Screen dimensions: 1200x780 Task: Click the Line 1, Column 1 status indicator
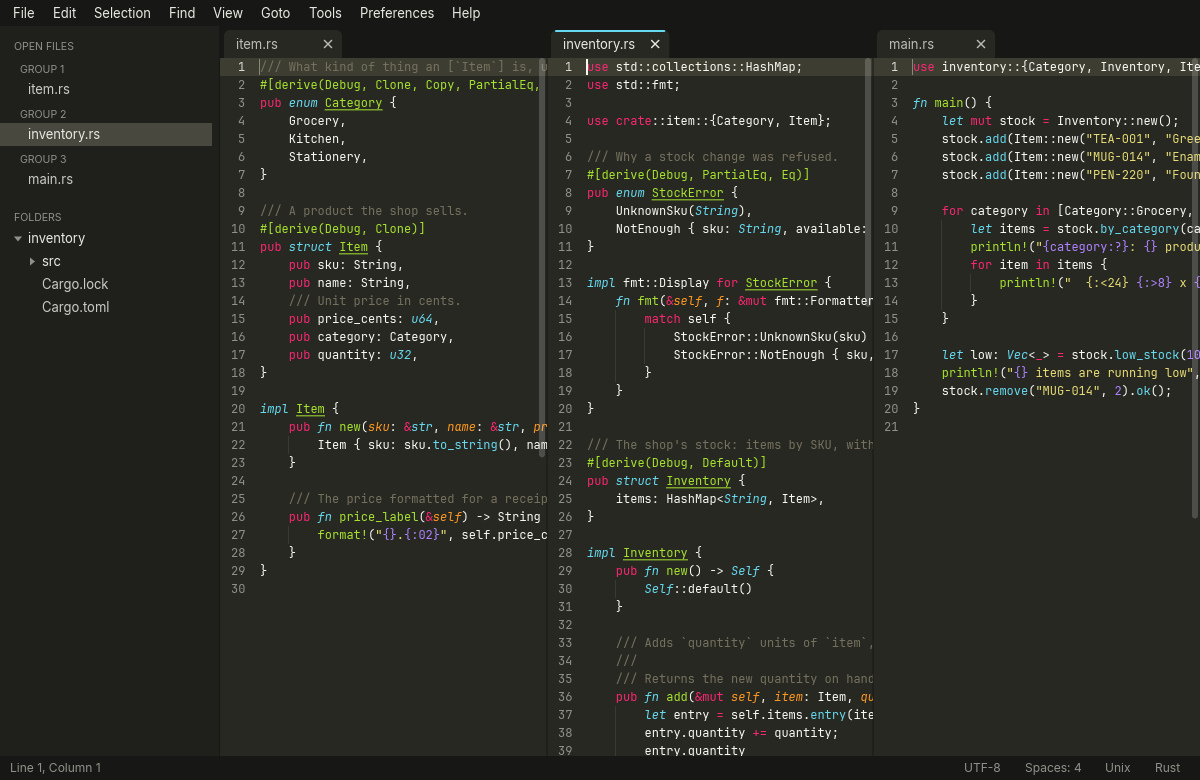[56, 768]
